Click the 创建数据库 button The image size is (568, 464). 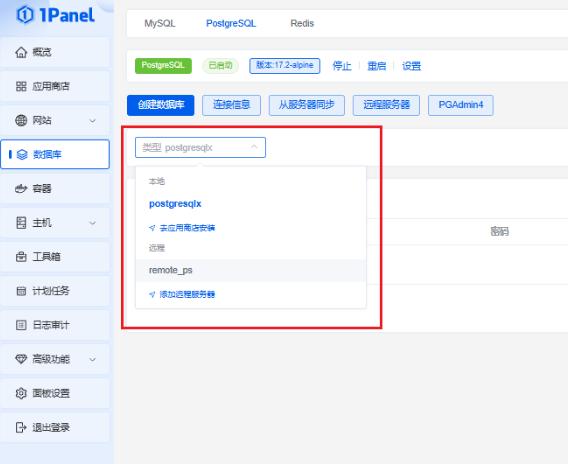160,105
